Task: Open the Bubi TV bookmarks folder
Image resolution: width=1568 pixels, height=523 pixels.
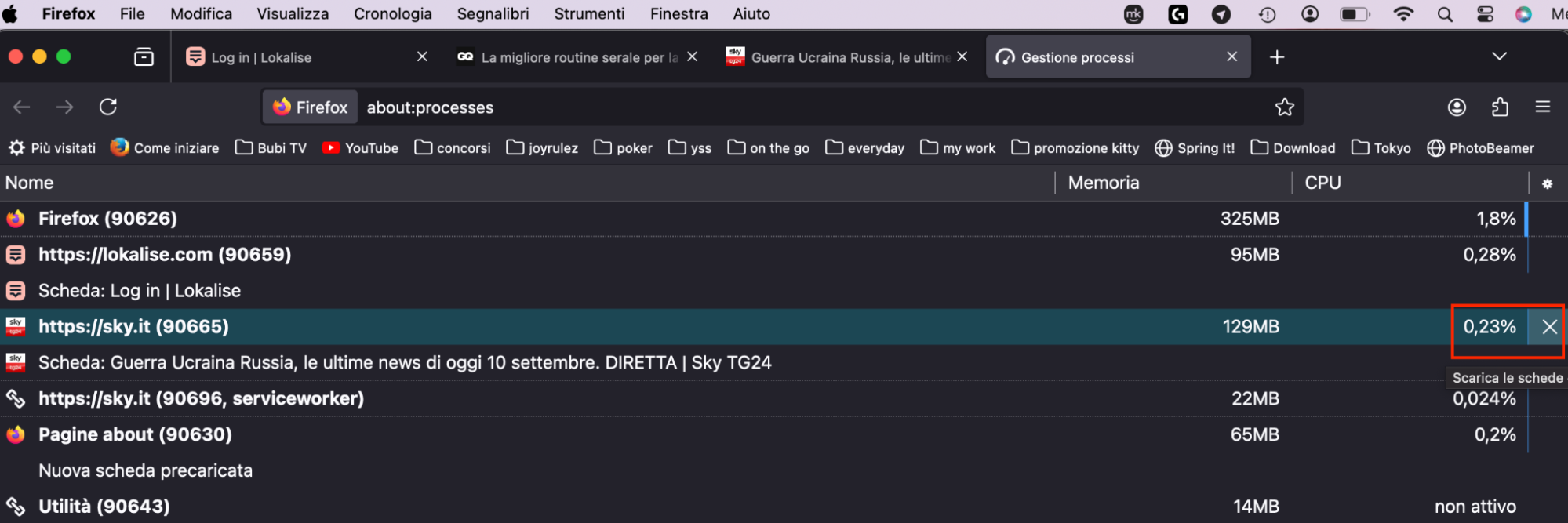Action: click(x=271, y=147)
